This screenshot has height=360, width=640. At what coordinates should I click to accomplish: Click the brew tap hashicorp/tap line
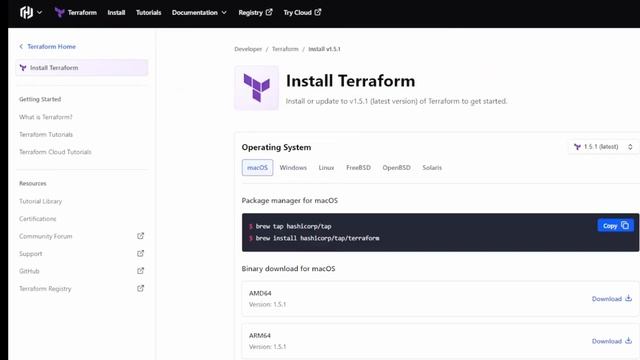pos(293,226)
